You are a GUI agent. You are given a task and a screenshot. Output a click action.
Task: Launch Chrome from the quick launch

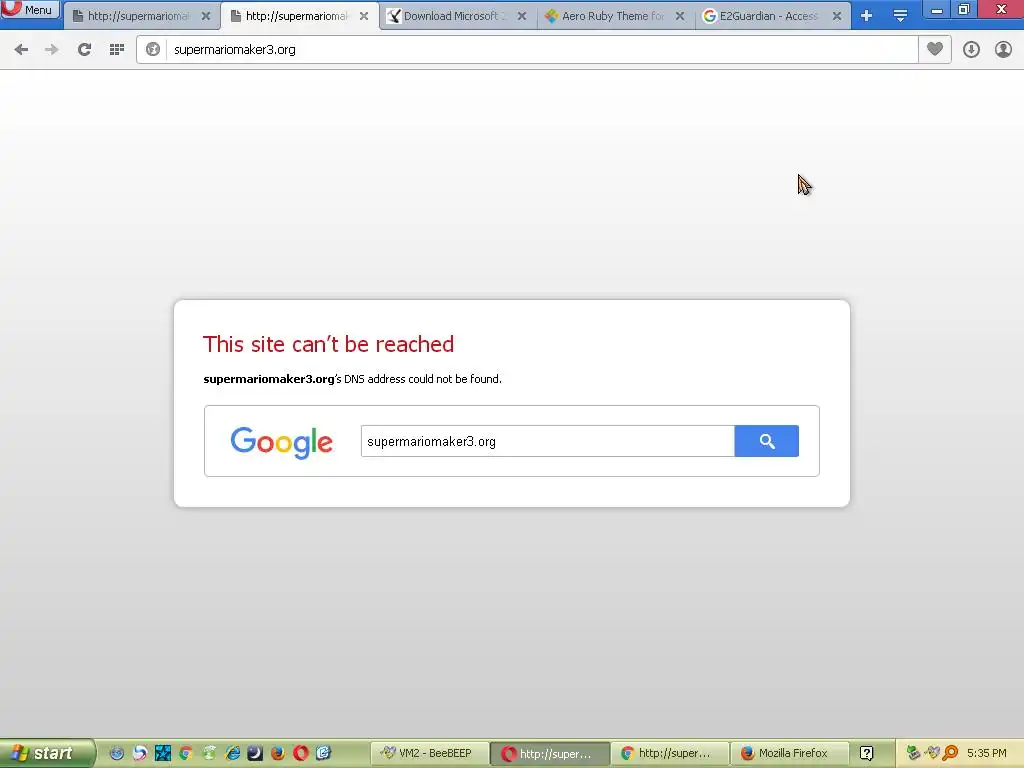coord(185,753)
